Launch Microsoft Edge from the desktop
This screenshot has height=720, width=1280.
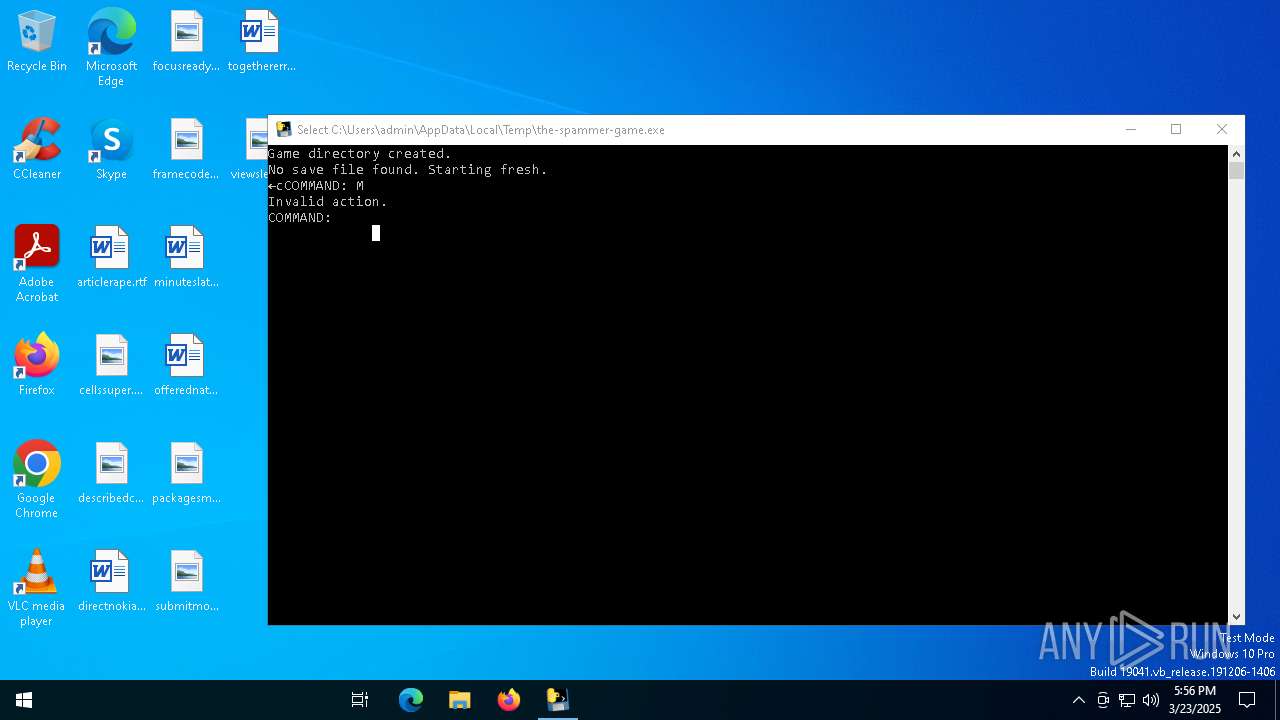coord(111,47)
